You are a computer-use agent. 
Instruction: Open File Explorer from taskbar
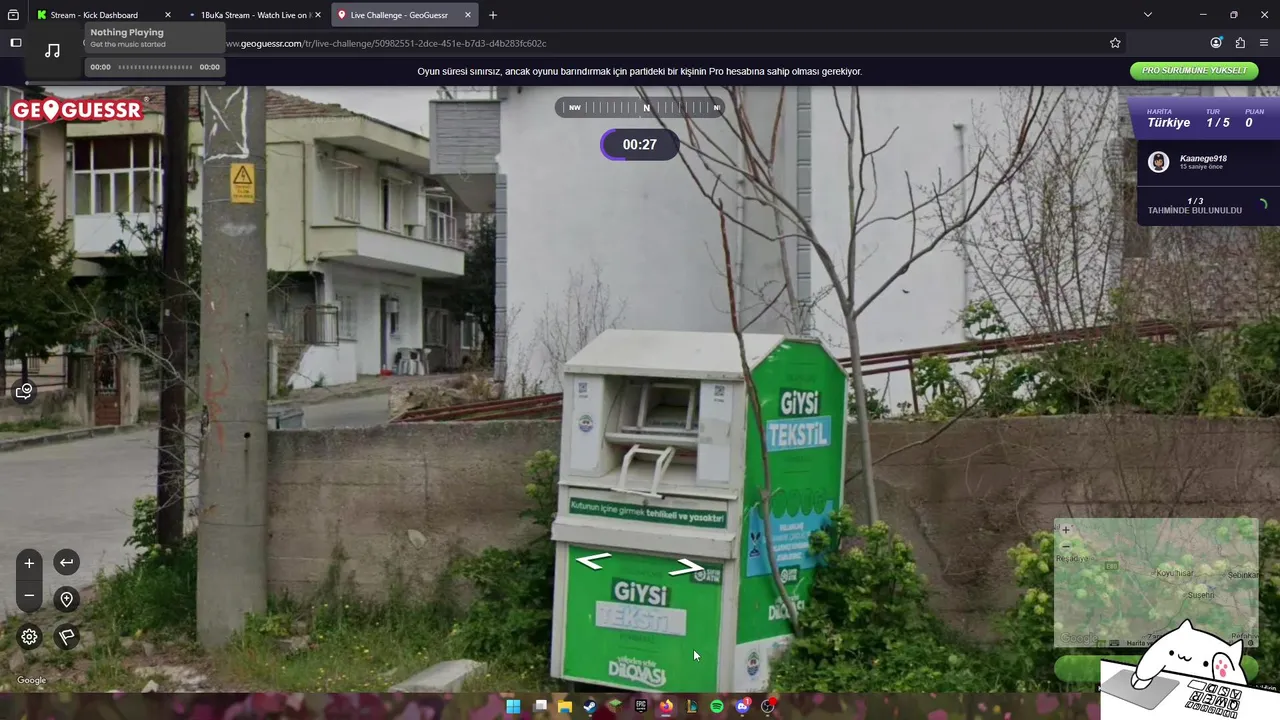tap(565, 706)
